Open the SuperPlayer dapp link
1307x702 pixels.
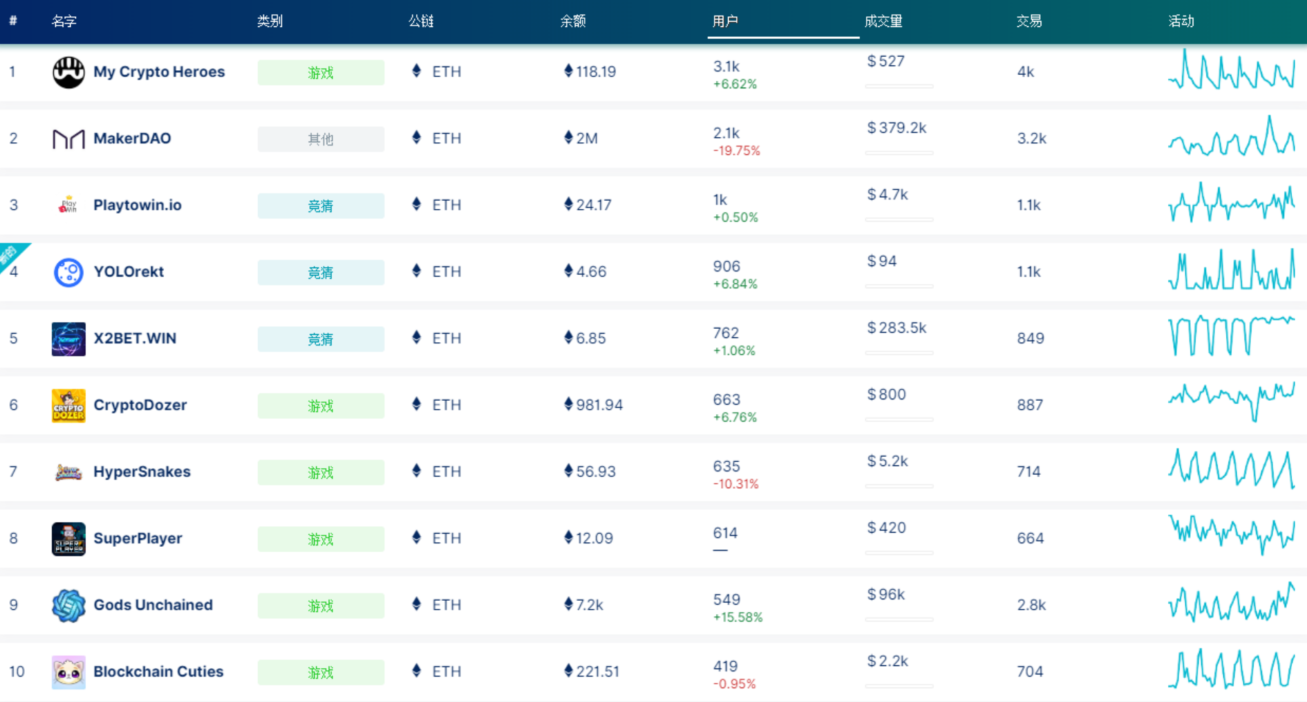(138, 538)
